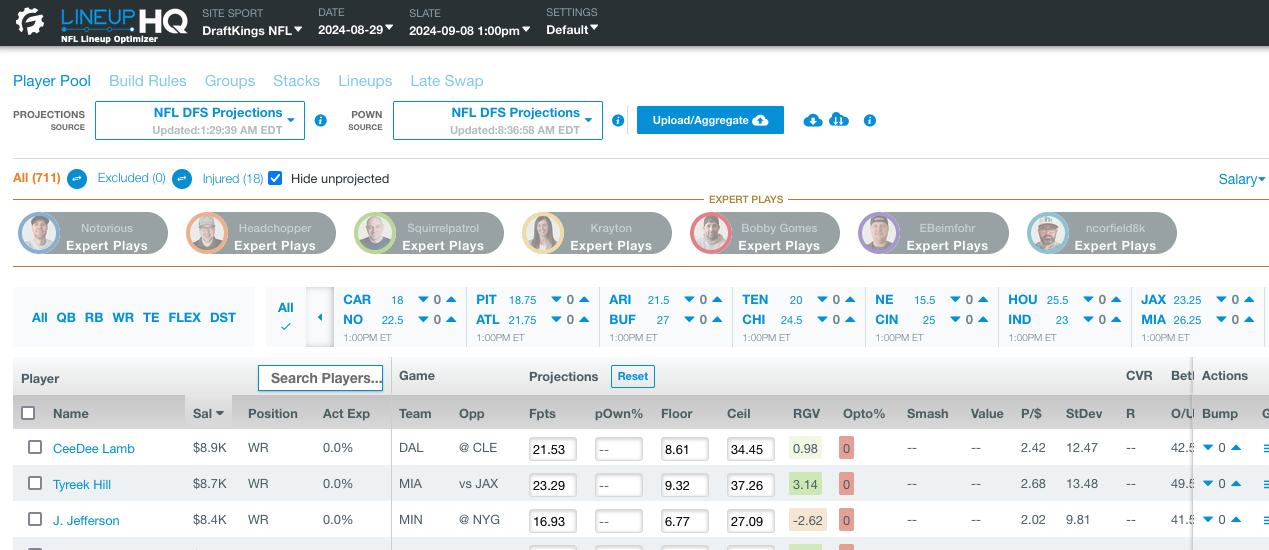Switch to the Player Pool tab

pyautogui.click(x=52, y=81)
